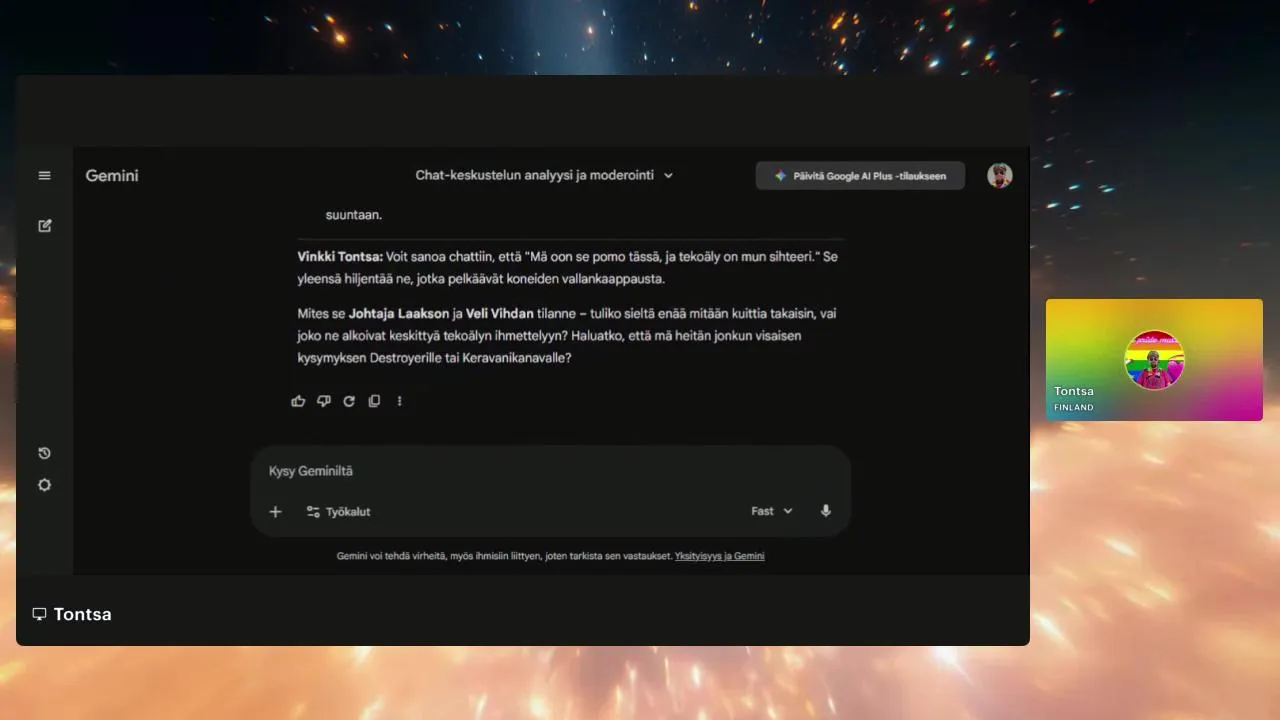Add attachment with the plus icon
The width and height of the screenshot is (1280, 720).
(275, 511)
